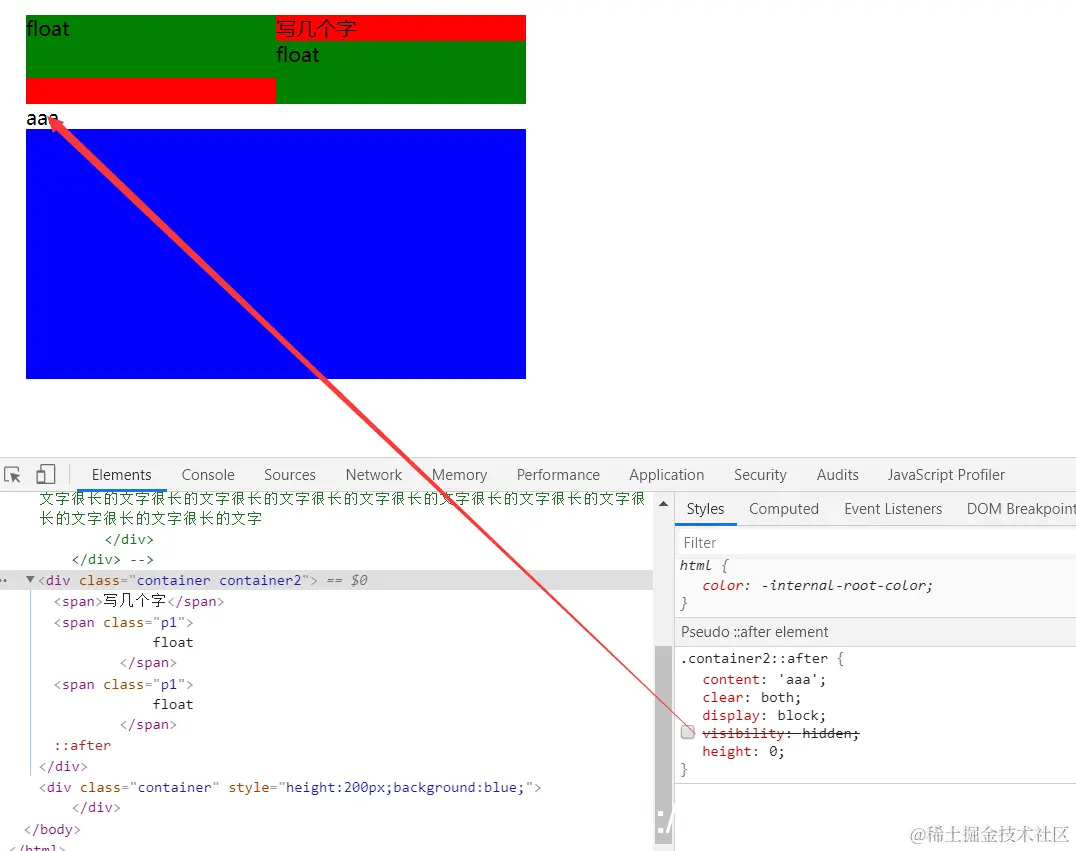Select the first span class p1 node
Image resolution: width=1076 pixels, height=851 pixels.
[124, 622]
